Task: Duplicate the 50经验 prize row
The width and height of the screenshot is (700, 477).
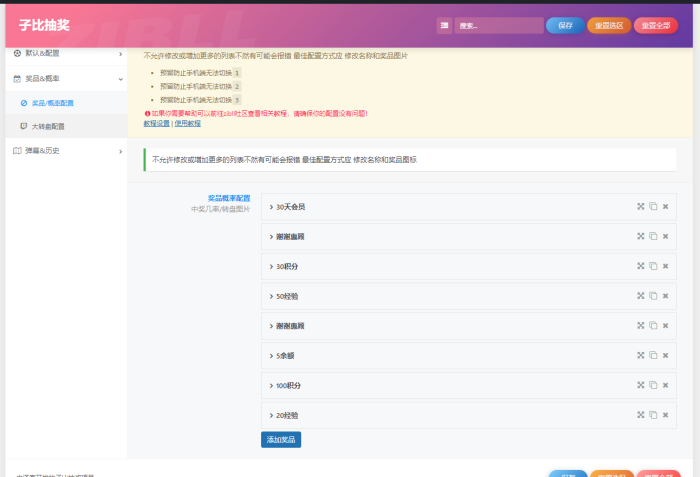Action: coord(653,296)
